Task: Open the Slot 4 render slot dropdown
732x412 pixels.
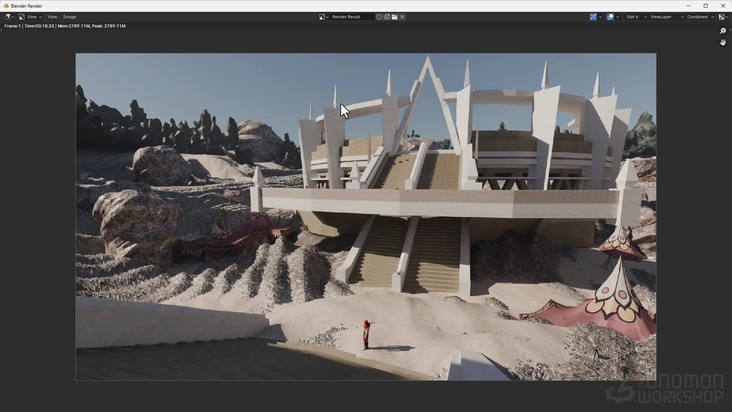Action: tap(635, 17)
